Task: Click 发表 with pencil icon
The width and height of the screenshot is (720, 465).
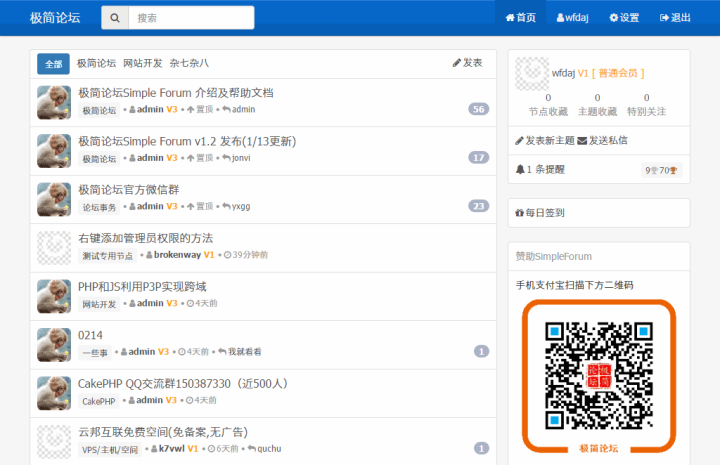Action: point(467,63)
